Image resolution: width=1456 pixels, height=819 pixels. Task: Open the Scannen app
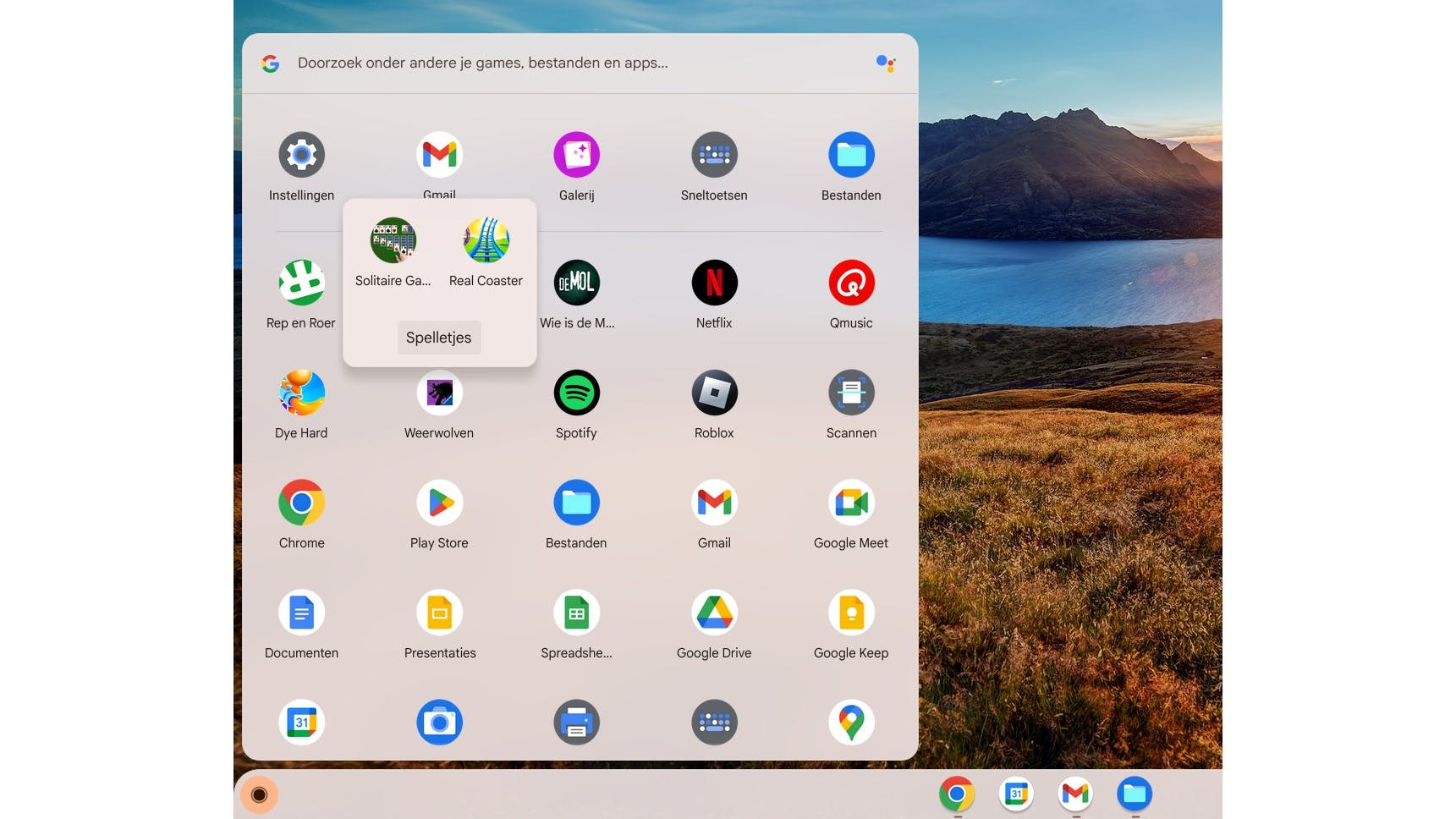[851, 393]
